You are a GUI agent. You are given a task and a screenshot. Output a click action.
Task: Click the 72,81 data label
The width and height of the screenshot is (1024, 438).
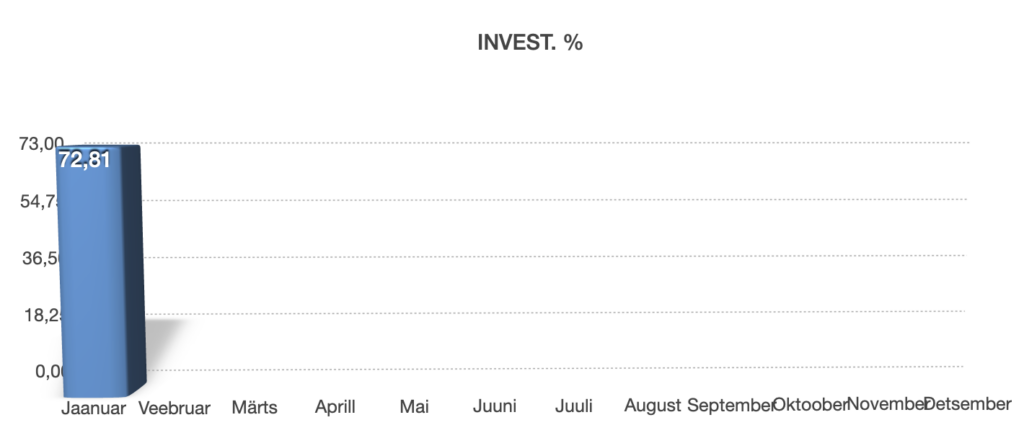tap(84, 159)
